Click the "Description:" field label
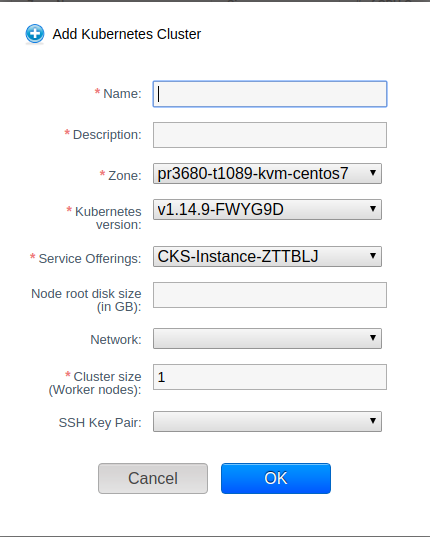 tap(107, 135)
